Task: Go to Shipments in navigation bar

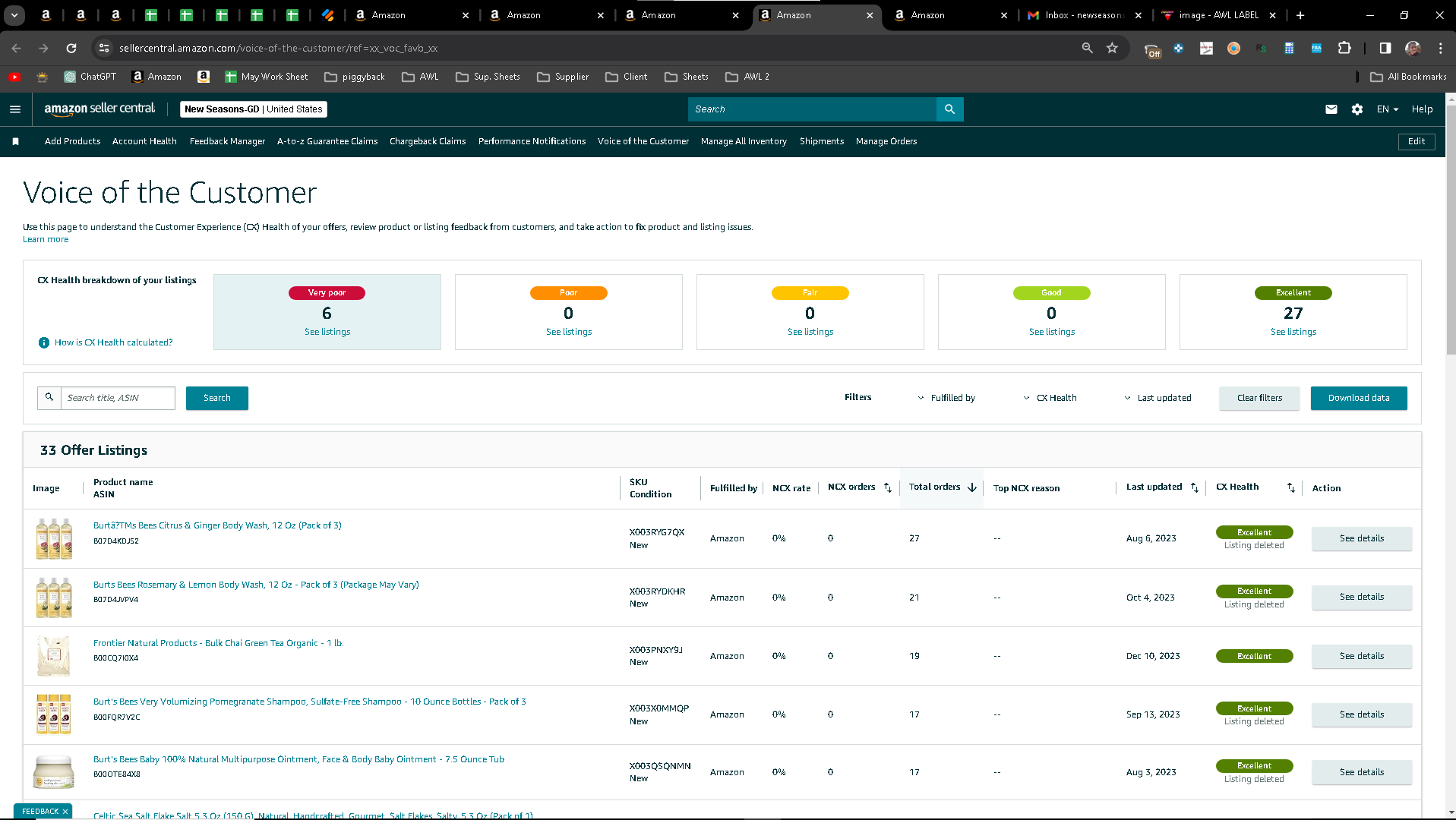Action: (822, 141)
